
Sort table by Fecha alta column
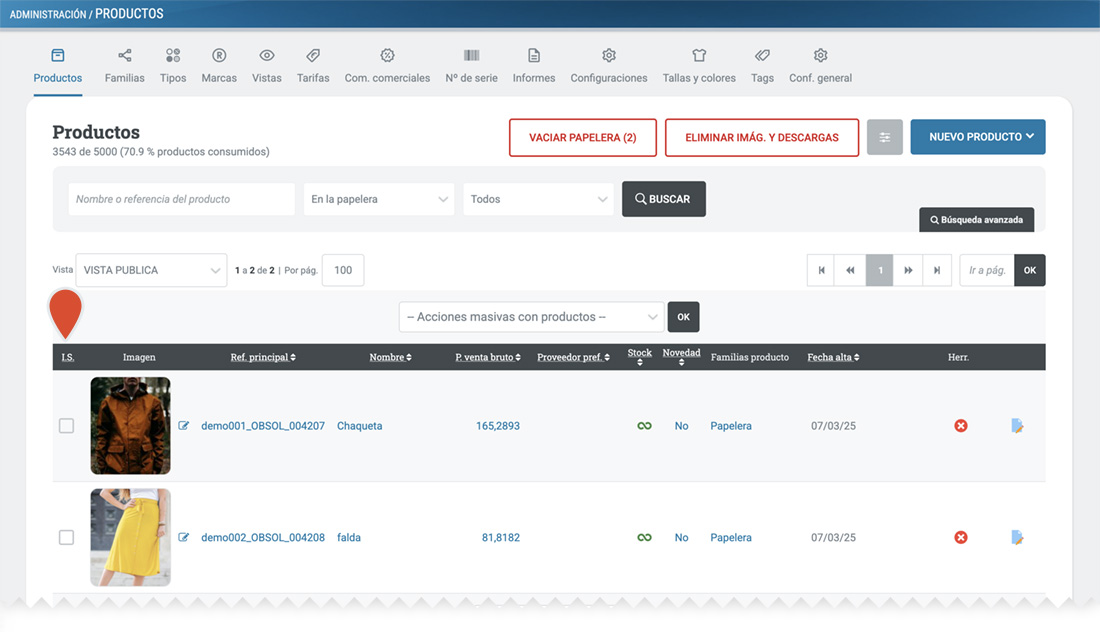833,357
